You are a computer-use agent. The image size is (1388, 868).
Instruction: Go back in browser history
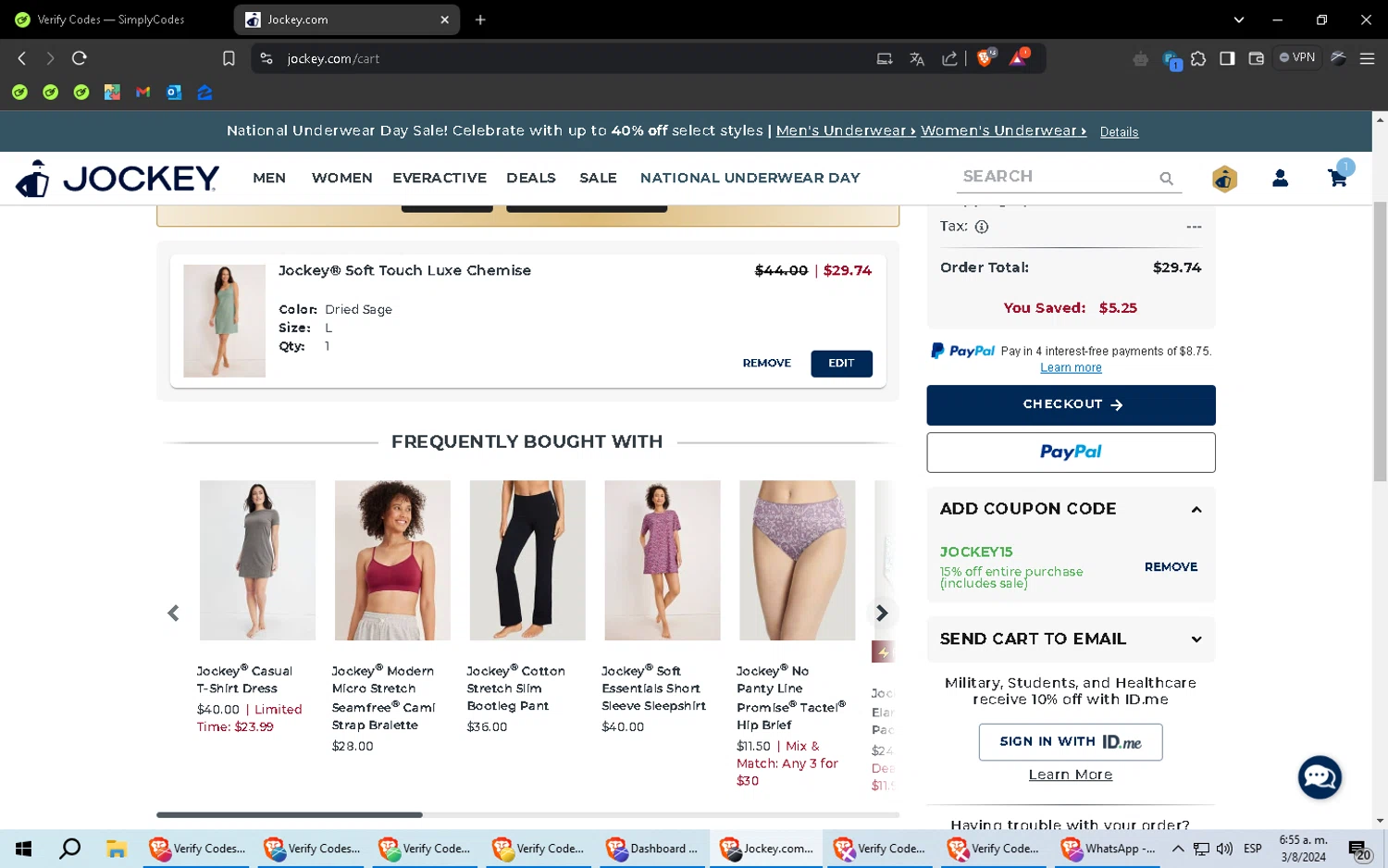[x=22, y=58]
